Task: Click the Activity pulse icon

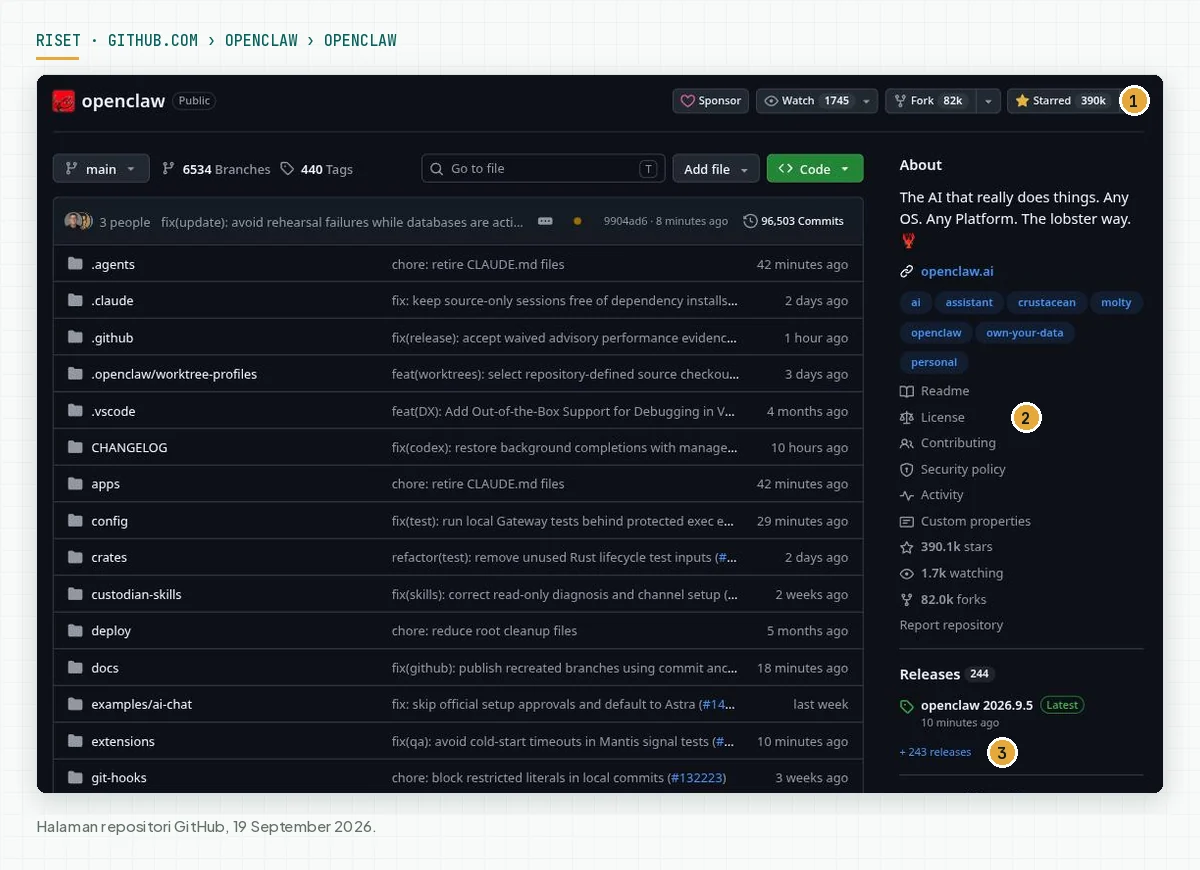Action: click(x=907, y=495)
